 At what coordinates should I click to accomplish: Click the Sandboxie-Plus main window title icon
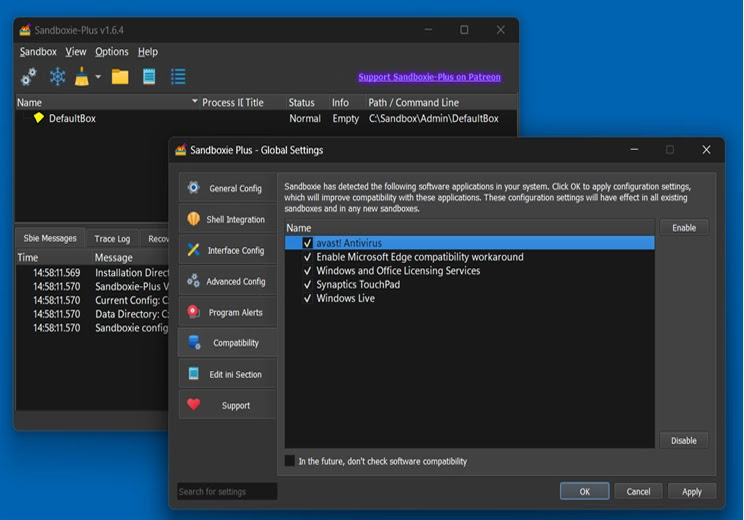tap(25, 30)
